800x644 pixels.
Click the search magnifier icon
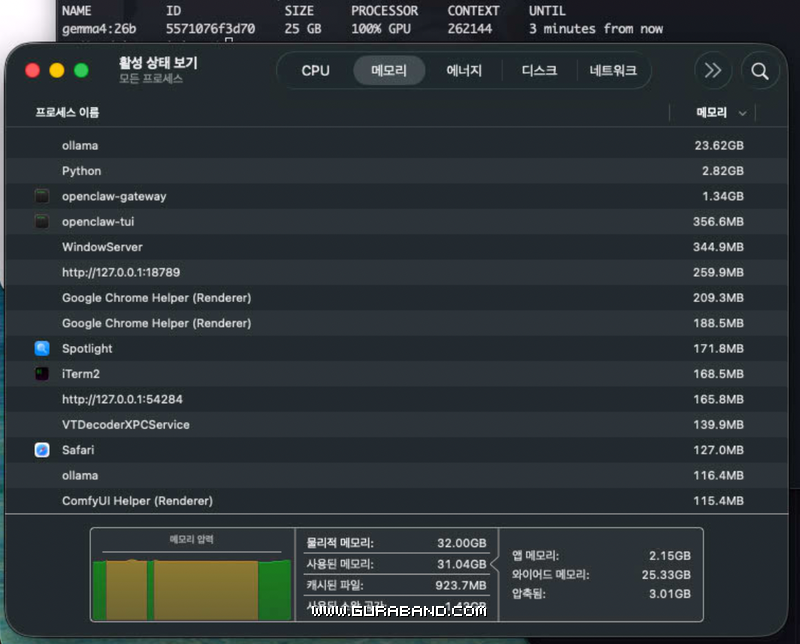point(760,71)
